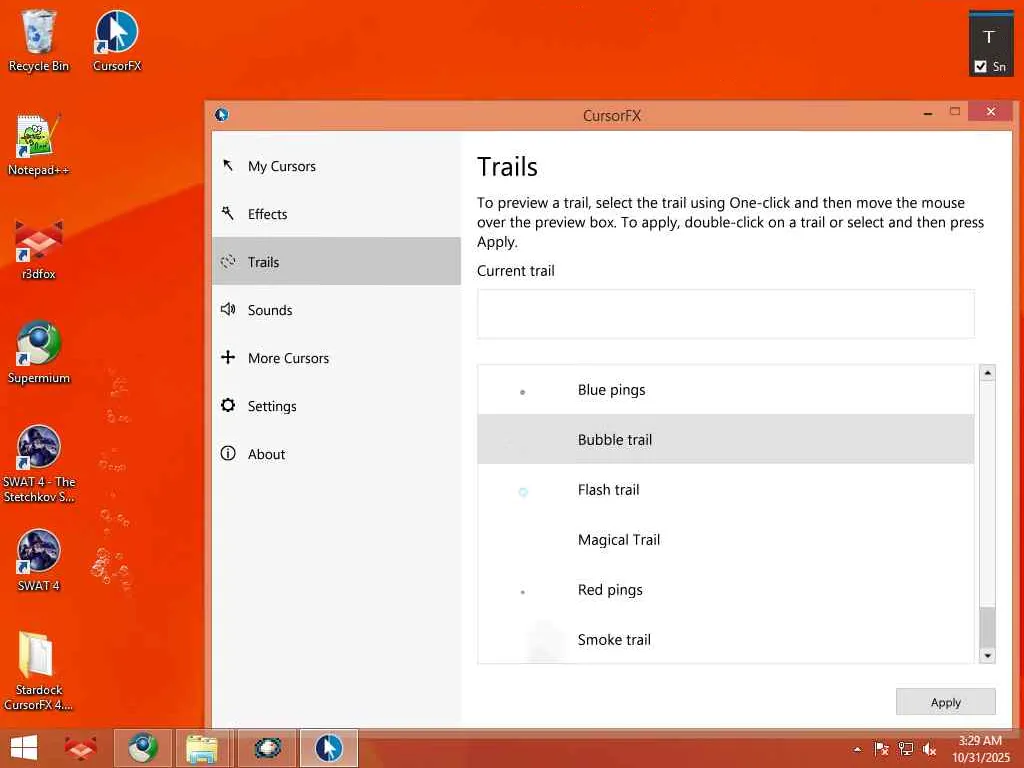Click the CursorFX title bar icon

pos(221,115)
